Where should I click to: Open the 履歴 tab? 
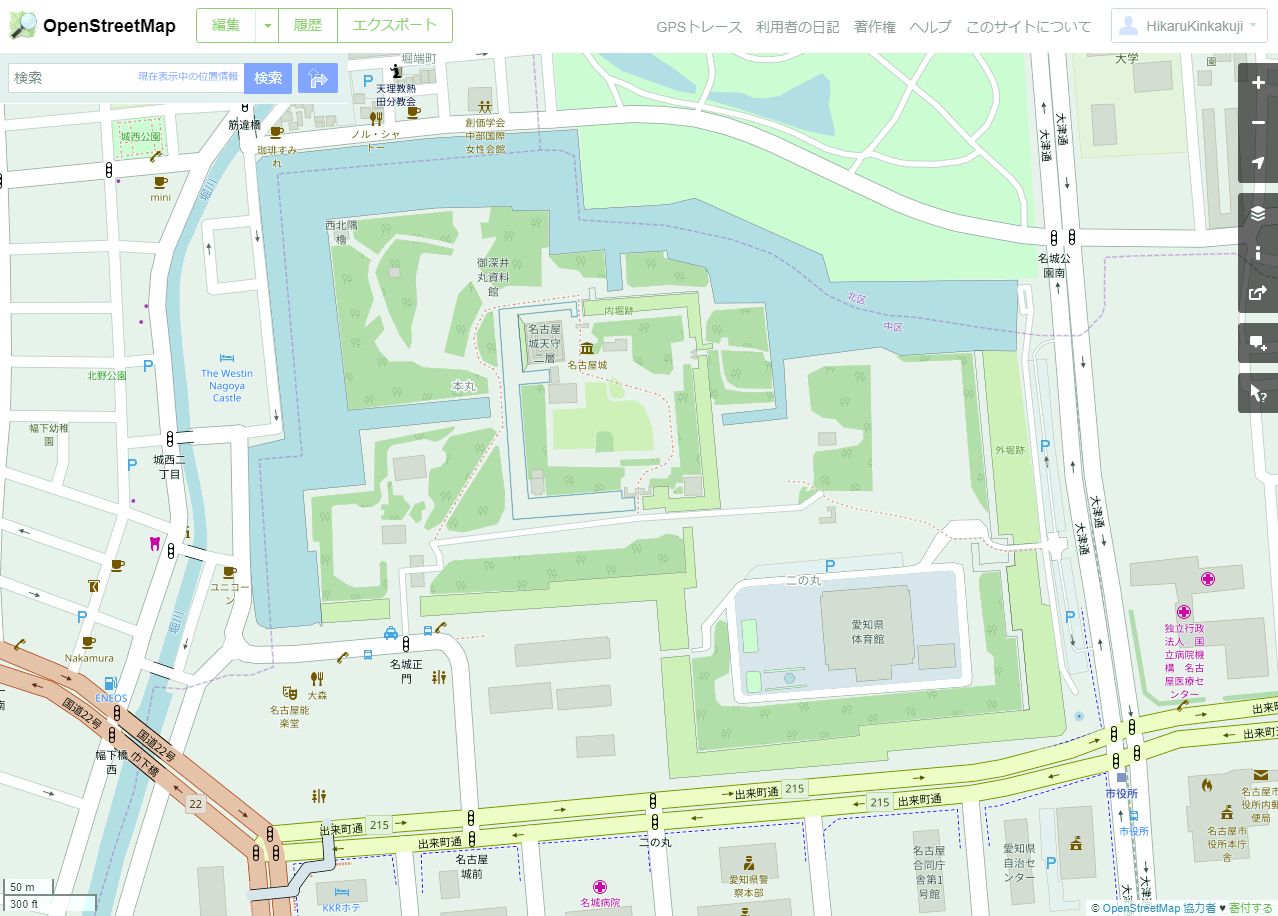pyautogui.click(x=308, y=26)
